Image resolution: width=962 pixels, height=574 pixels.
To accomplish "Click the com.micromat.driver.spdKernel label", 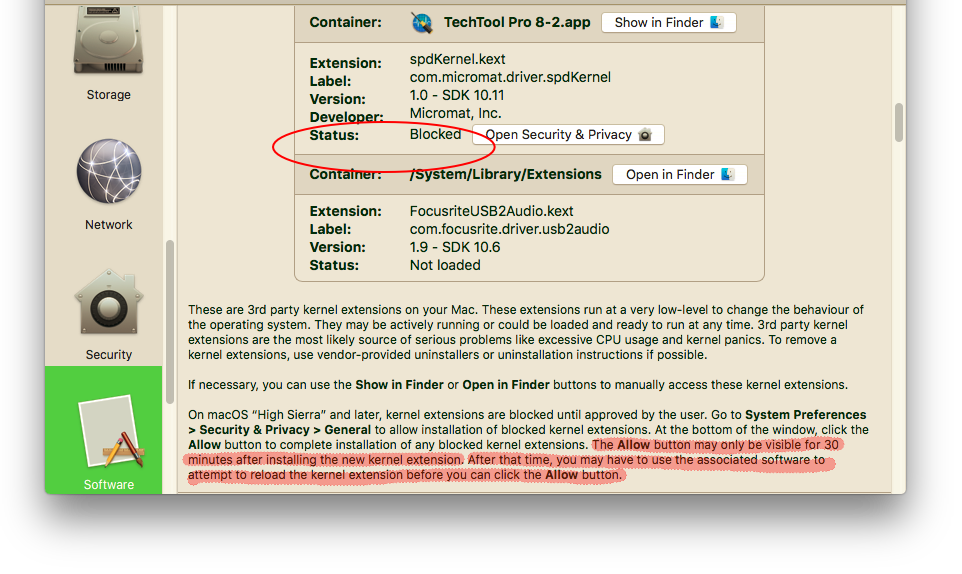I will 510,77.
